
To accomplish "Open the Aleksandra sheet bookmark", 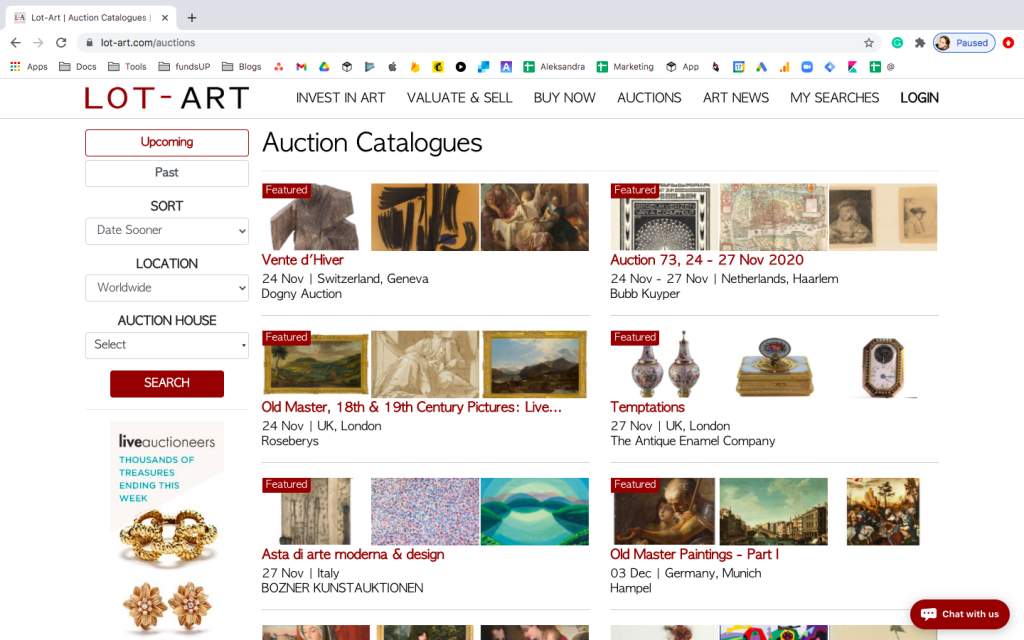I will [554, 67].
